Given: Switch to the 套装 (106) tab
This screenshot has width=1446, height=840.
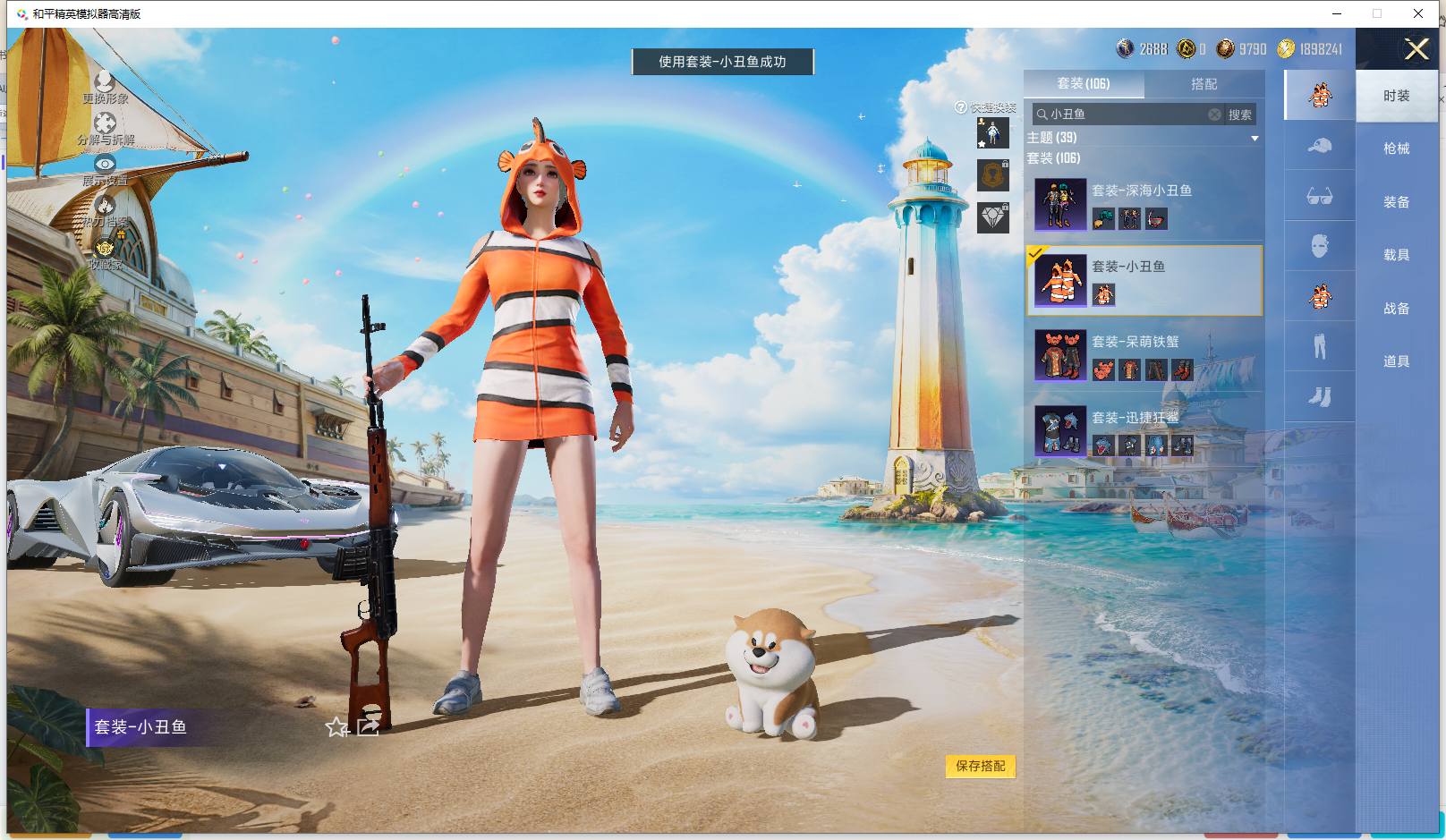Looking at the screenshot, I should [x=1084, y=83].
